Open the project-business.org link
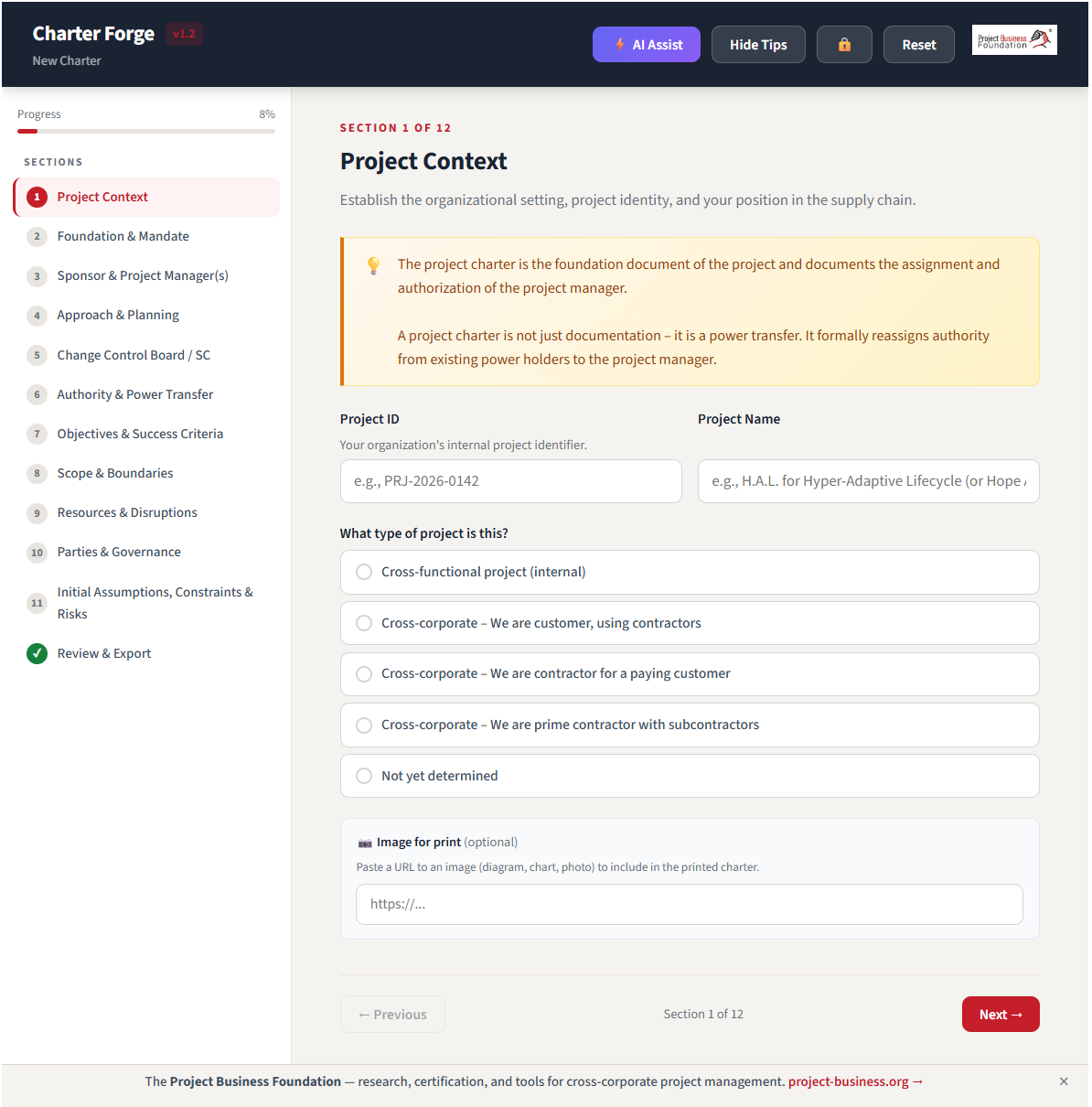The height and width of the screenshot is (1107, 1092). [854, 1081]
